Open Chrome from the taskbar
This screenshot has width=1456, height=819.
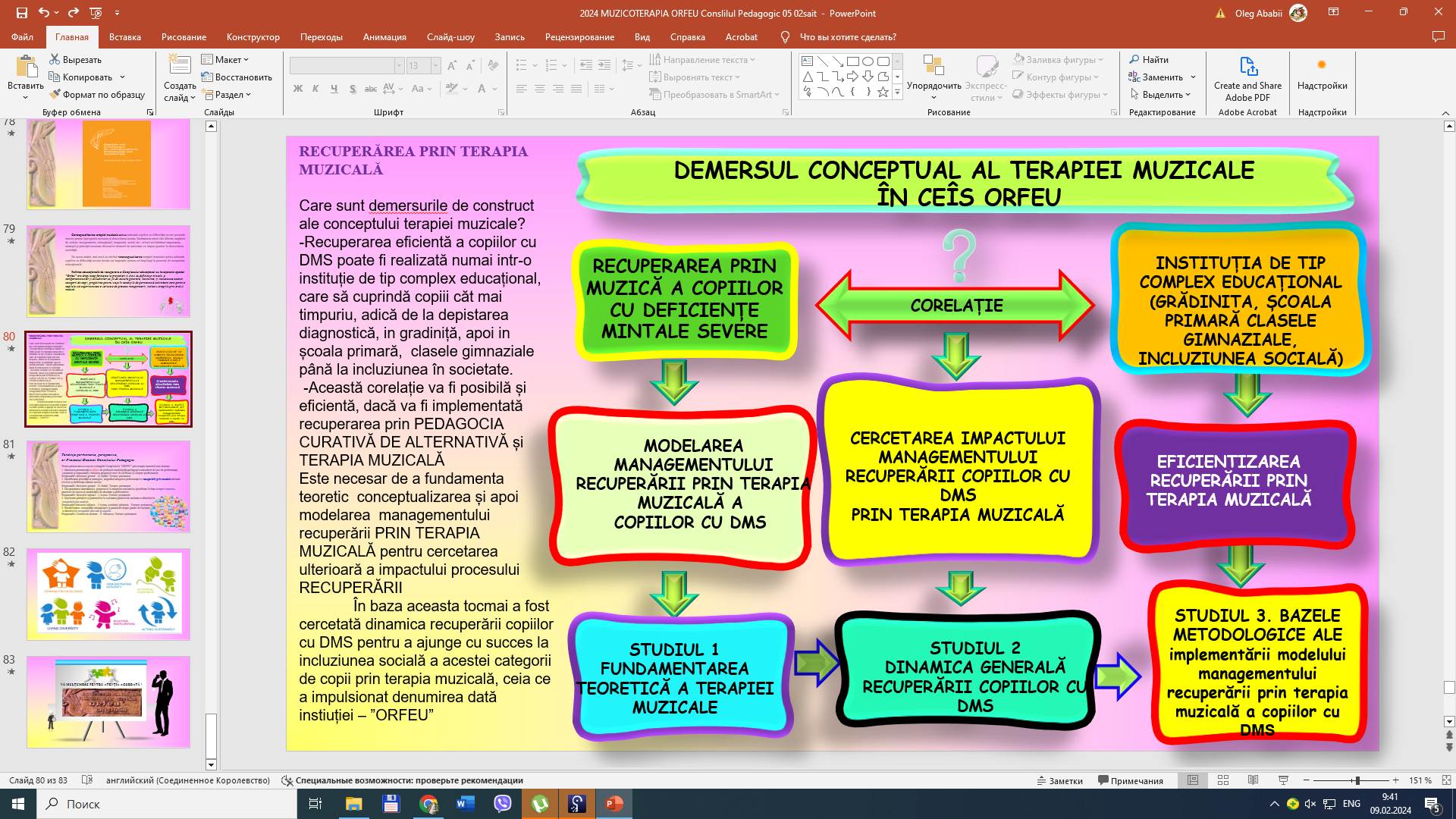(x=428, y=804)
